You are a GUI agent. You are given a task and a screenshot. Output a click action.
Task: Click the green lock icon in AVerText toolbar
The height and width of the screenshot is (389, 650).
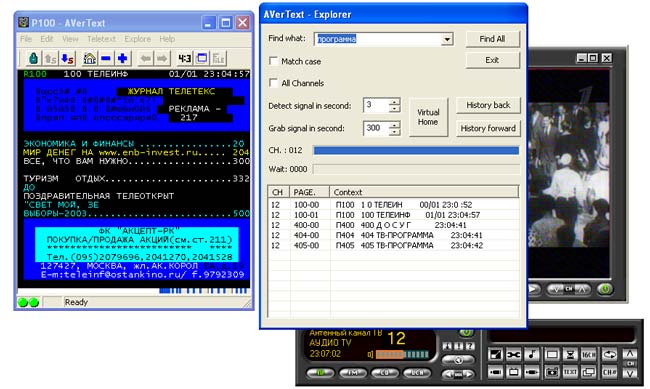coord(34,58)
